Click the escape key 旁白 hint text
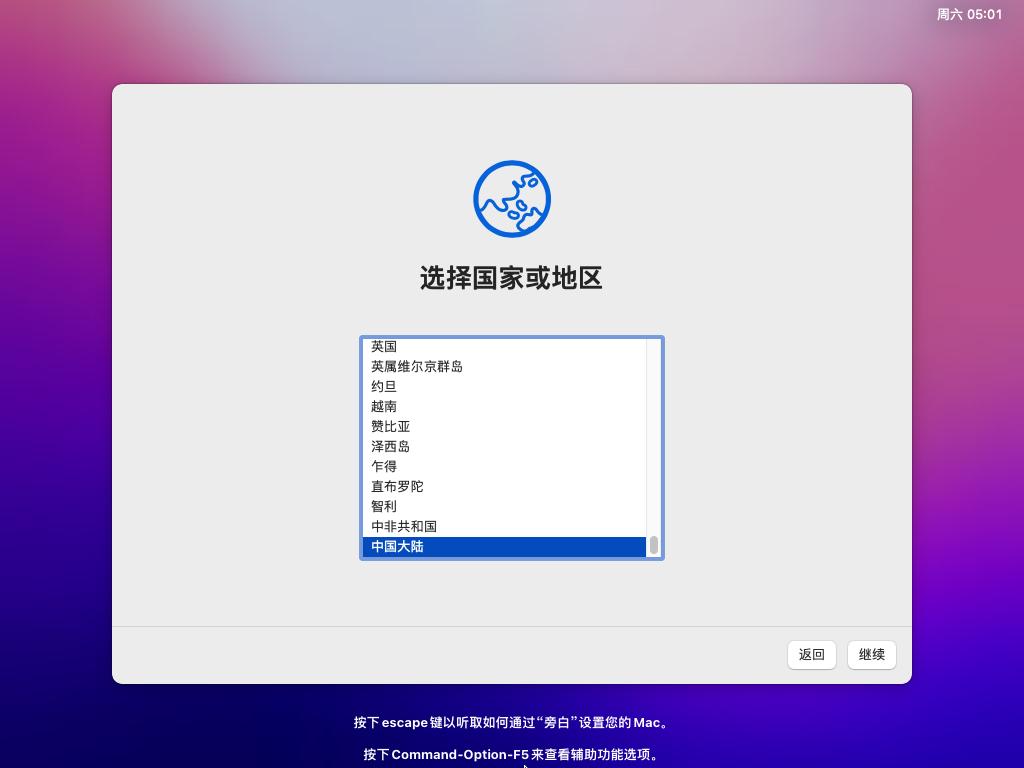 tap(511, 722)
